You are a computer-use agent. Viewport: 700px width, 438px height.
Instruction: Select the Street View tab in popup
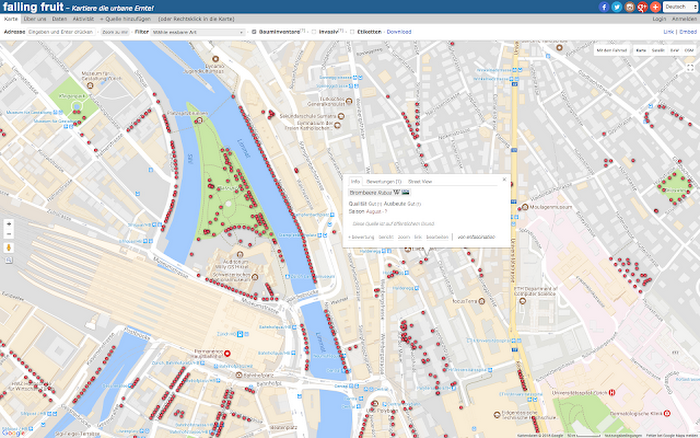pos(420,182)
